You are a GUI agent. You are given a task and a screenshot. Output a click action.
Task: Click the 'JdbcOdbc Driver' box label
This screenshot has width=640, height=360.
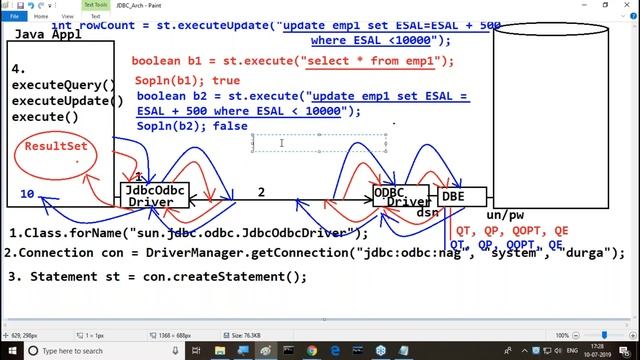click(x=155, y=196)
